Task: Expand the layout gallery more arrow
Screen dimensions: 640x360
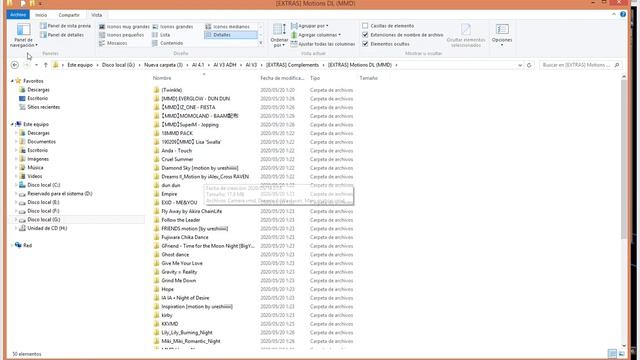Action: (x=261, y=43)
